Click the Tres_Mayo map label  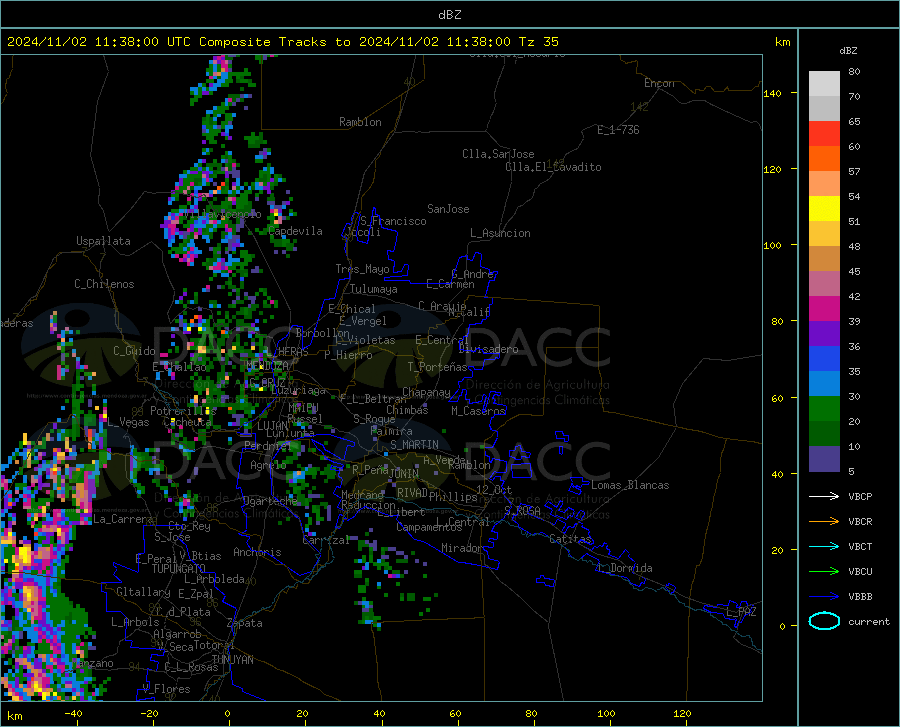click(362, 269)
